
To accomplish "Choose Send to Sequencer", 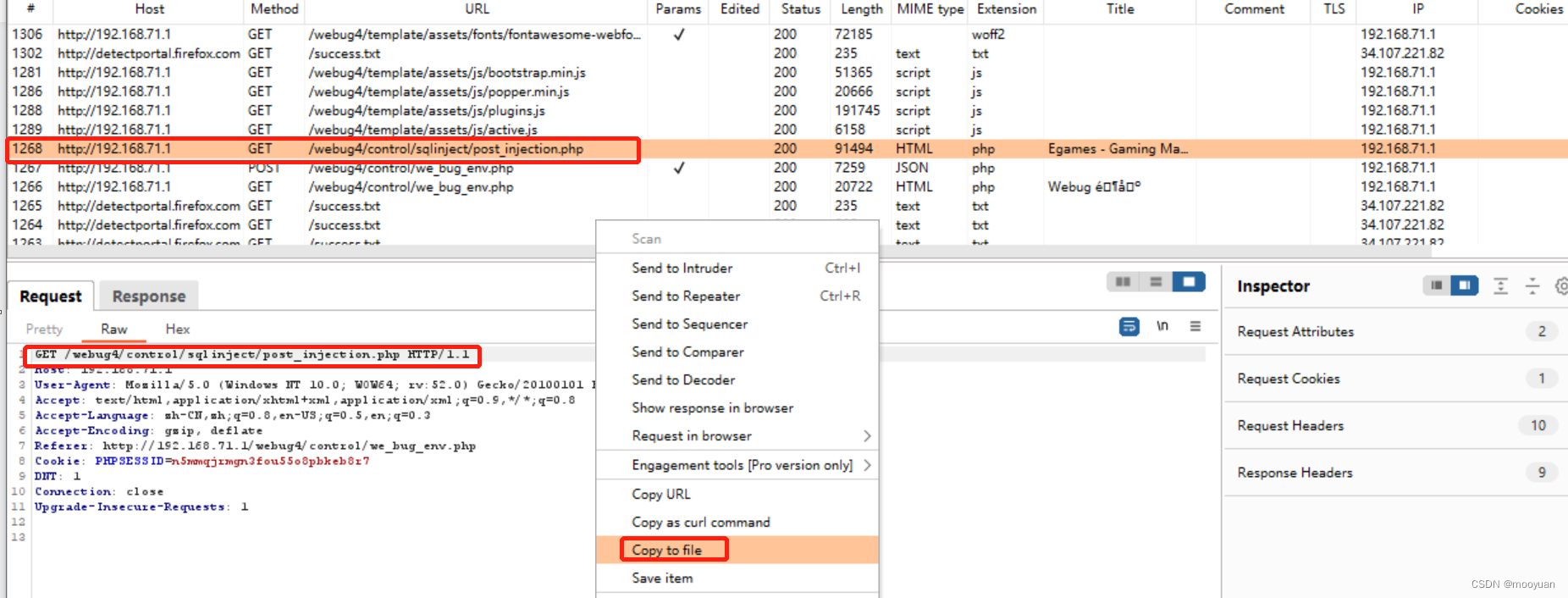I will 737,324.
